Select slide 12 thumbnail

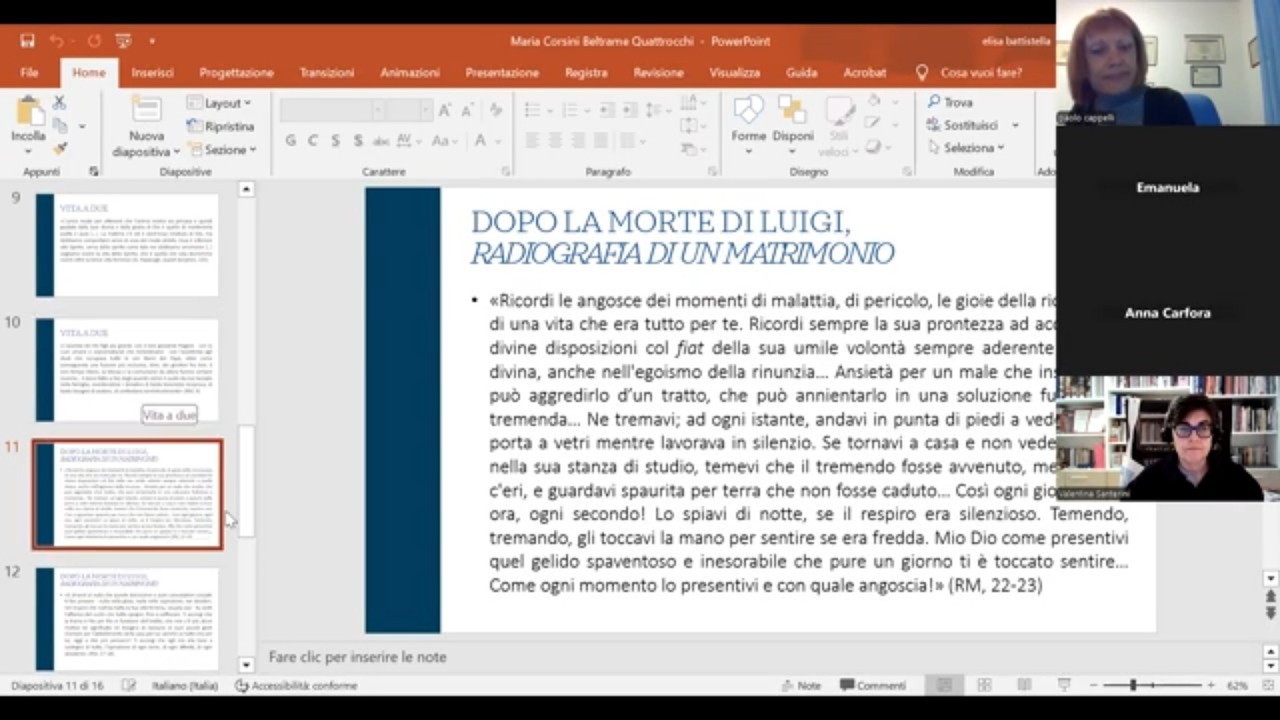pyautogui.click(x=127, y=619)
